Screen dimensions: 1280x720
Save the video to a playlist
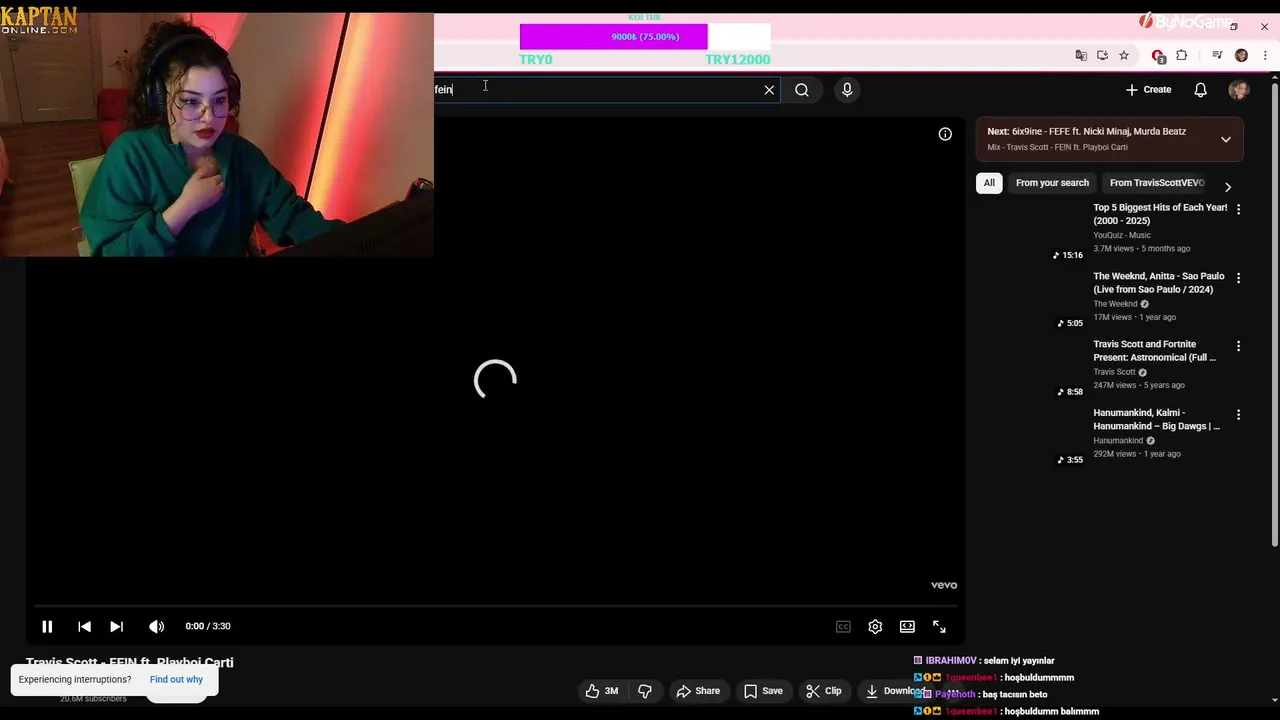(763, 691)
